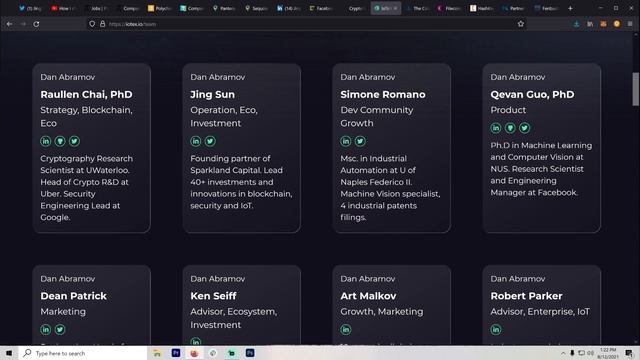Open Raullen Chai's LinkedIn icon
Image resolution: width=640 pixels, height=360 pixels.
click(46, 141)
